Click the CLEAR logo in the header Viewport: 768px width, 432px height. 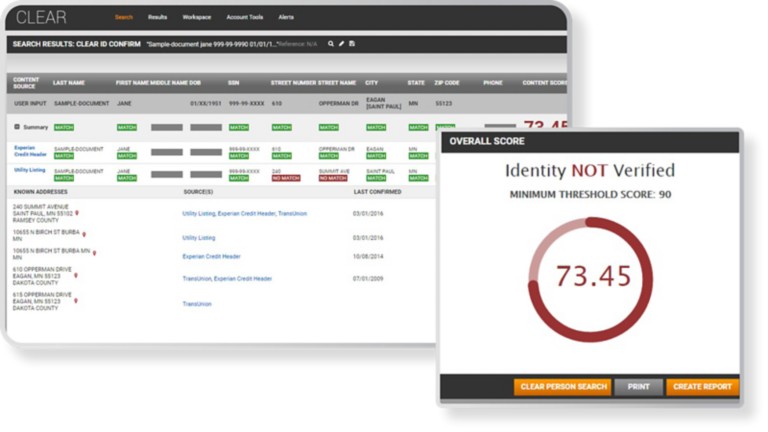pos(41,18)
